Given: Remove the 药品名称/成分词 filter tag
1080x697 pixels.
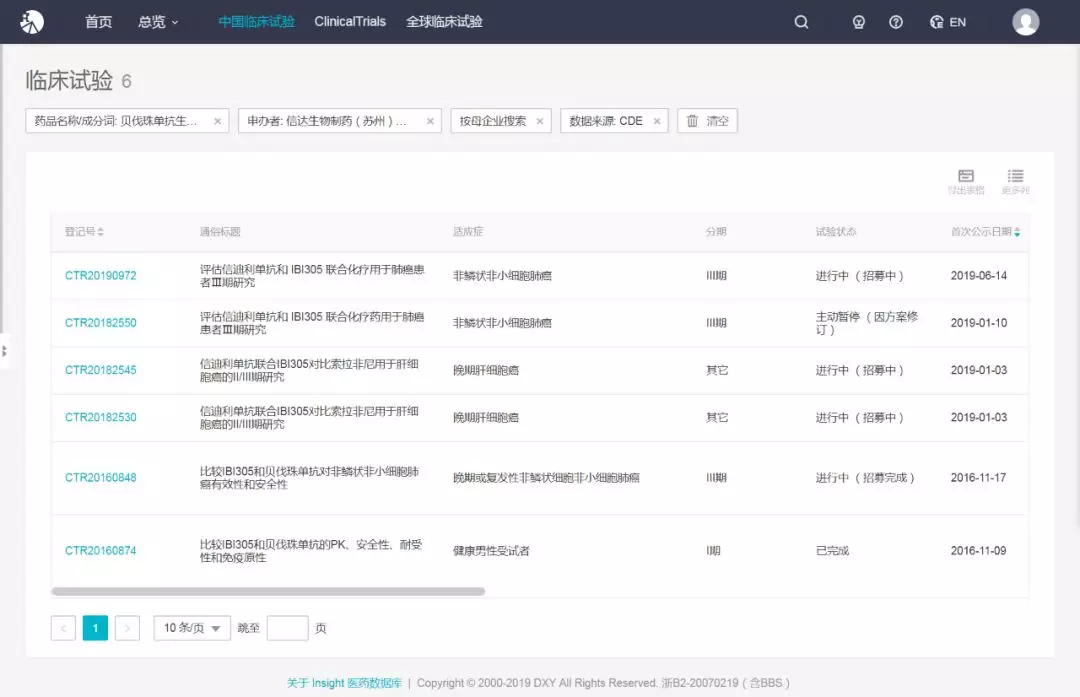Looking at the screenshot, I should 218,121.
